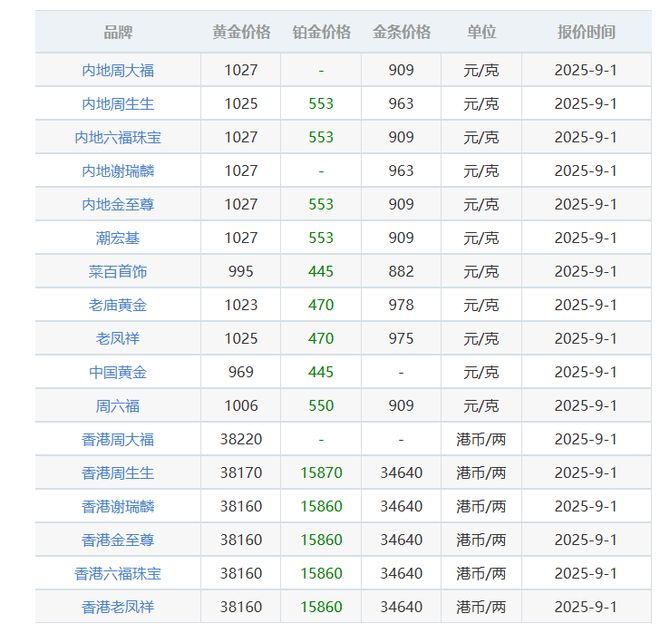Open 内地金至尊 brand page
Screen dimensions: 660x633
118,205
